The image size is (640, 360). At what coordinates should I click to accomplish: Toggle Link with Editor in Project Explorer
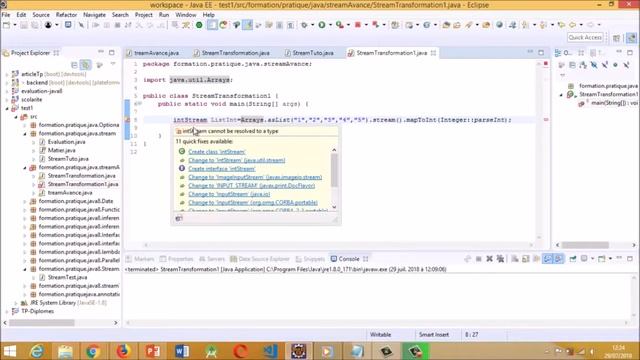coord(85,64)
